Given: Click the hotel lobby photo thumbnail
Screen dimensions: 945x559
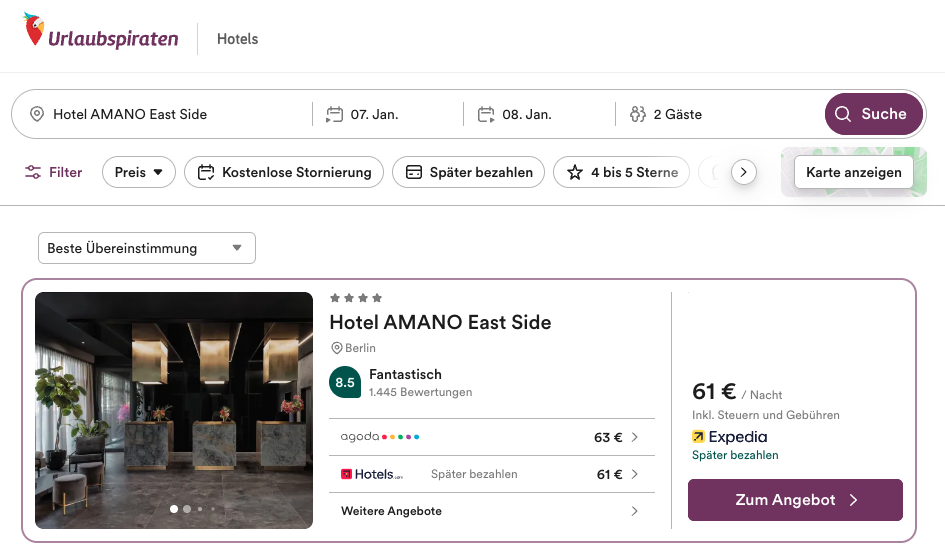Looking at the screenshot, I should click(x=174, y=410).
